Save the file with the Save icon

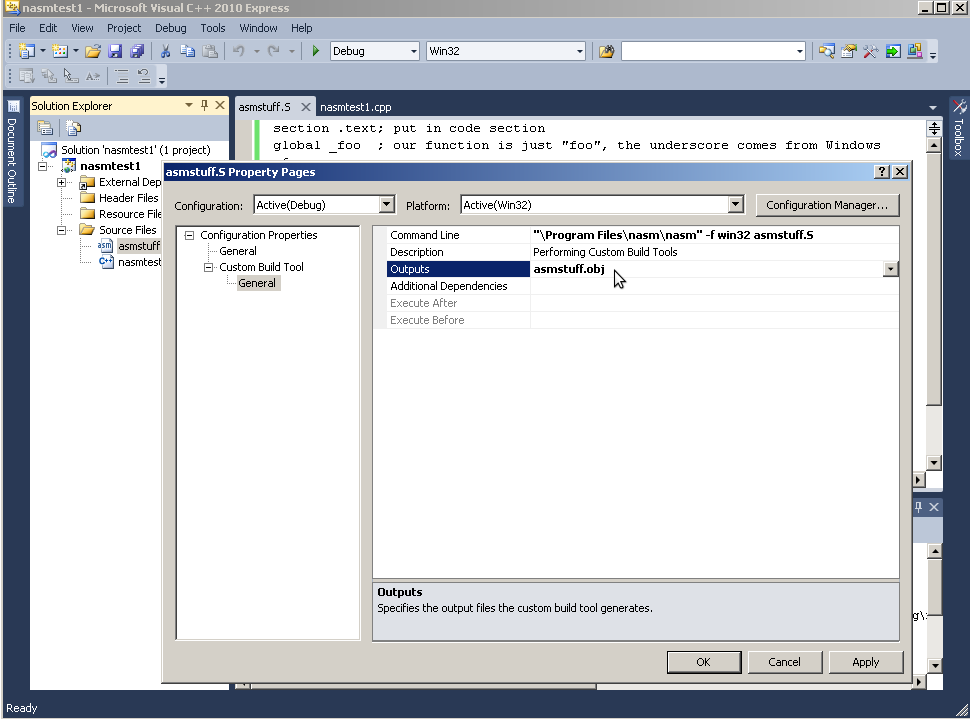[x=115, y=51]
